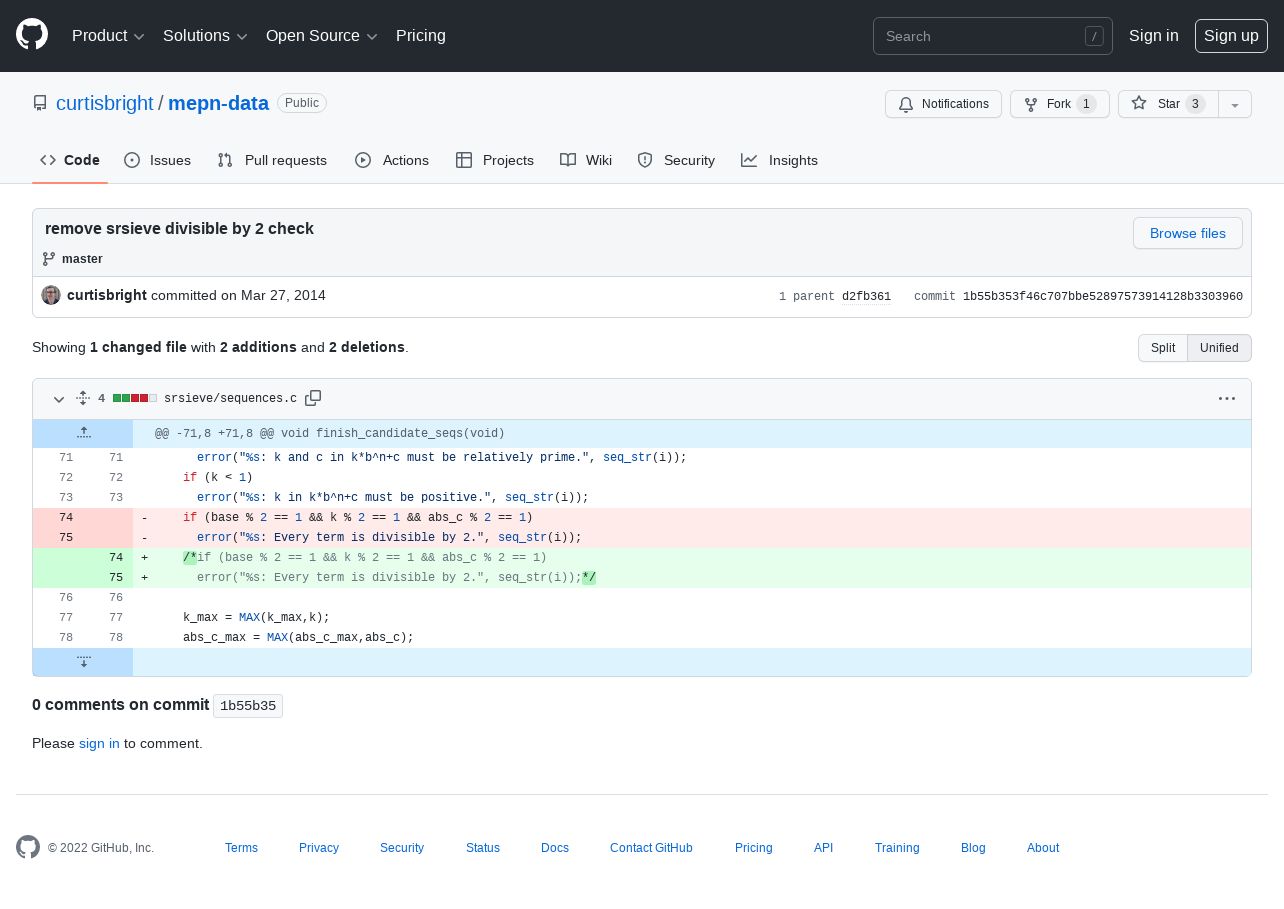Open the Actions tab

pyautogui.click(x=392, y=160)
